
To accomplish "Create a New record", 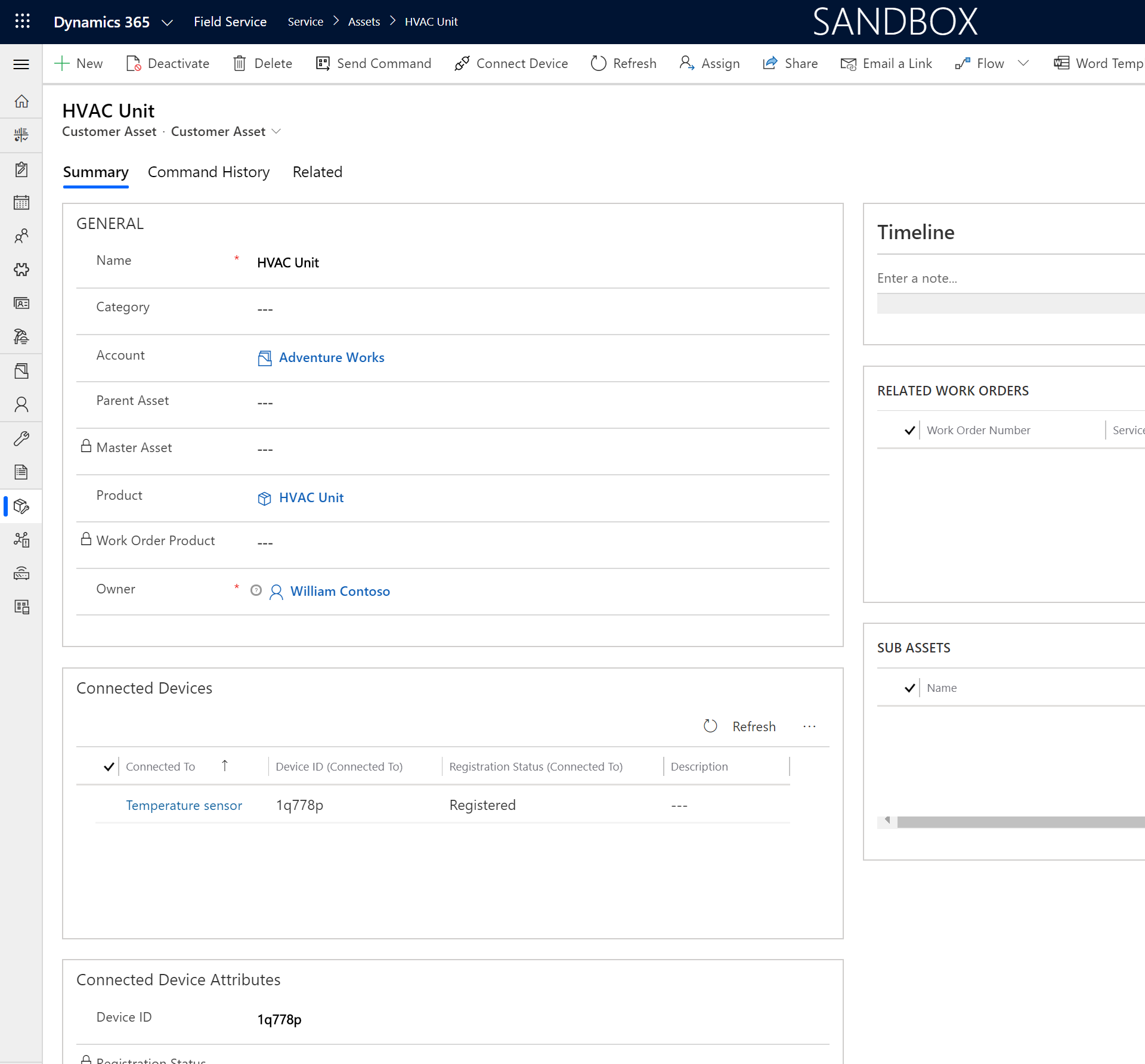I will (x=78, y=63).
